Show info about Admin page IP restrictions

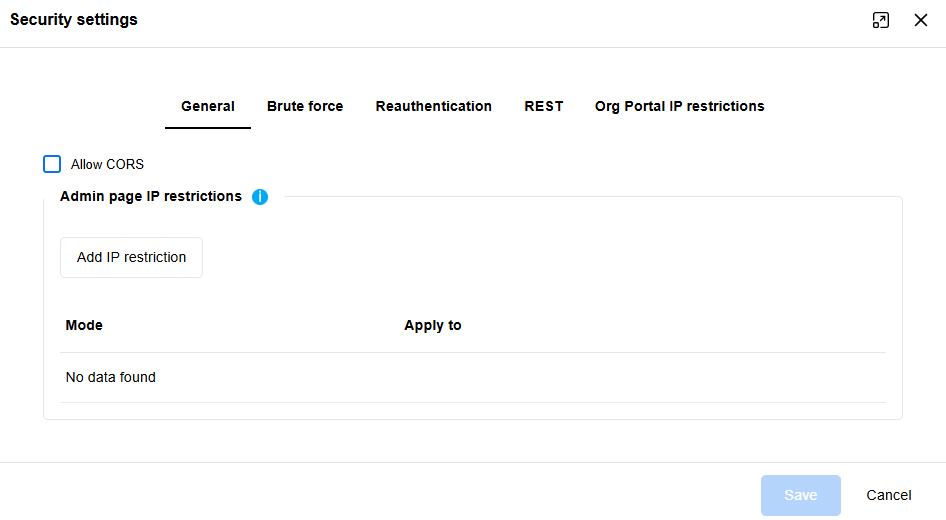260,197
